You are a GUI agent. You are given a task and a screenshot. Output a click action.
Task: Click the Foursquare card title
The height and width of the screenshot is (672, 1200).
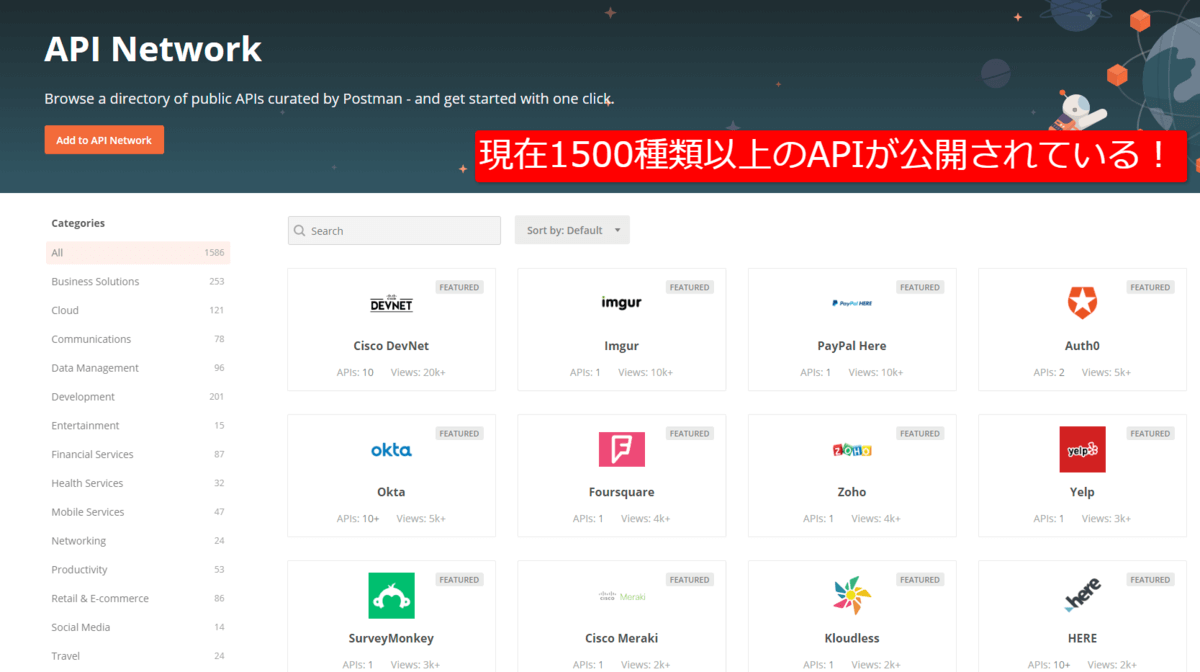(622, 492)
